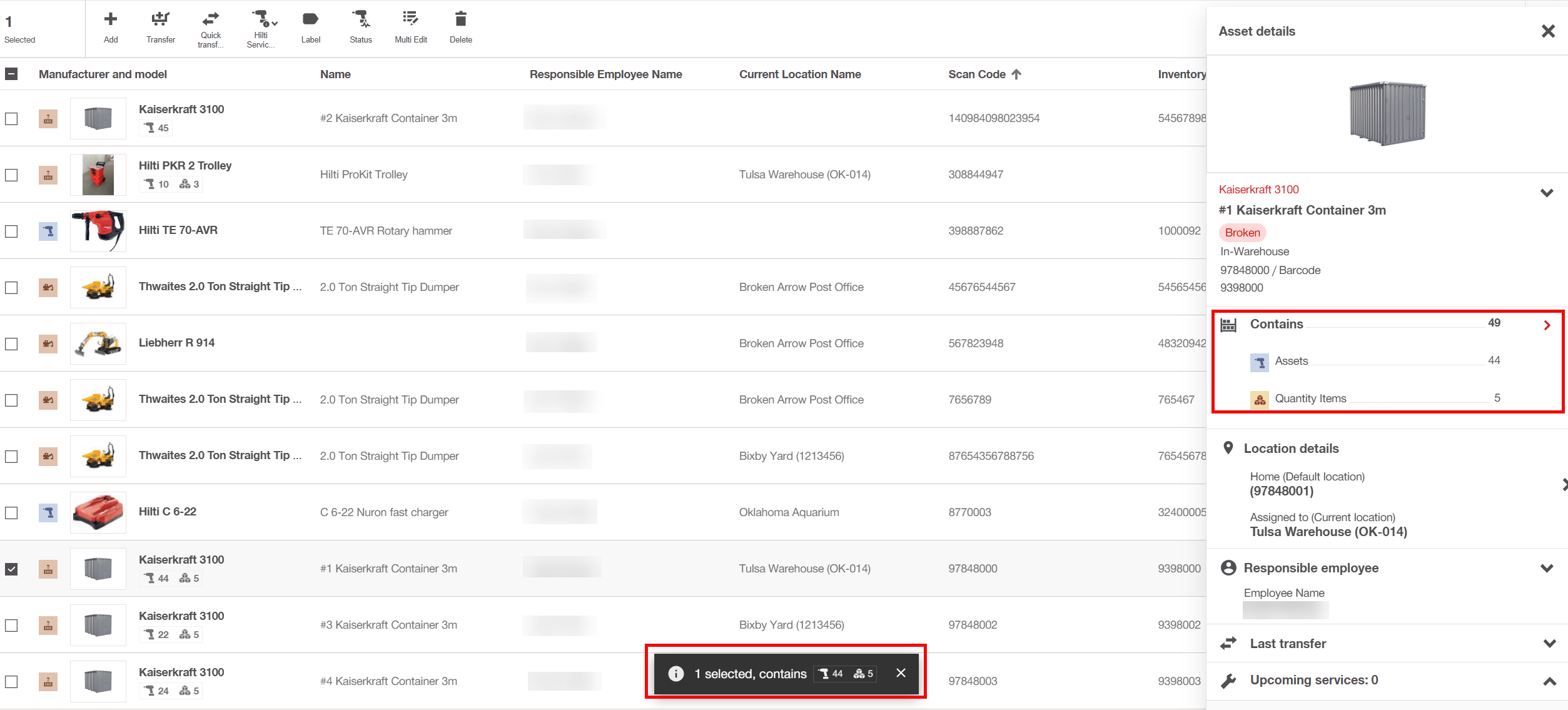Select the Hilti ProKit Trolley row checkbox
This screenshot has width=1568, height=710.
pyautogui.click(x=11, y=175)
